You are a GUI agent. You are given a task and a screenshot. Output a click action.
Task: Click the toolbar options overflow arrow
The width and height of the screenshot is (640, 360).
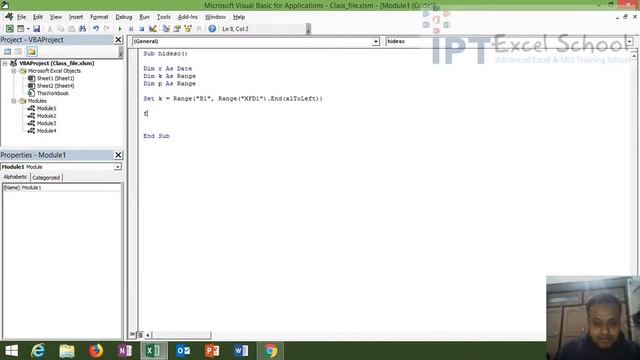tap(309, 29)
